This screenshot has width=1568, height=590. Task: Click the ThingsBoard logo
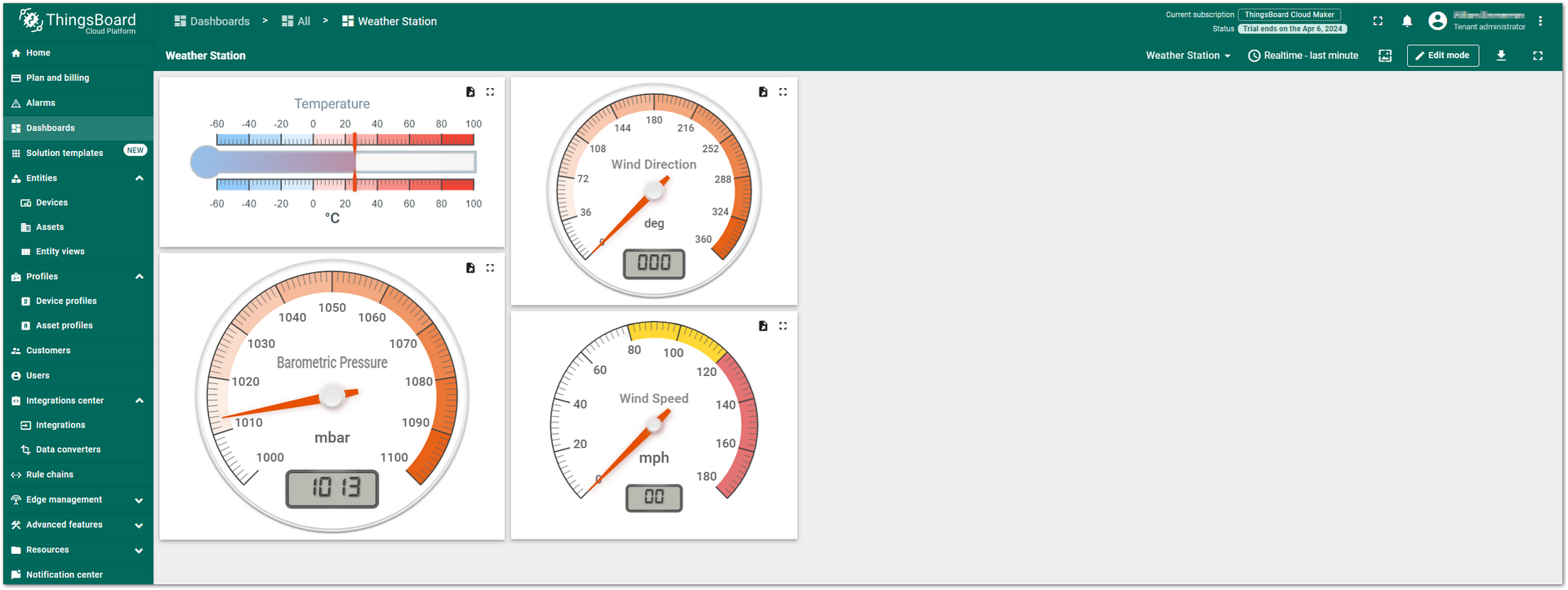78,21
